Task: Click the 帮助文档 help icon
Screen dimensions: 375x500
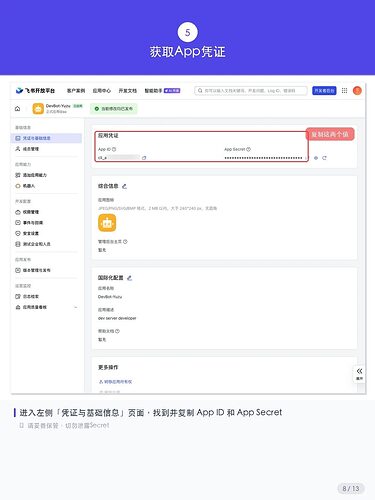Action: 117,331
